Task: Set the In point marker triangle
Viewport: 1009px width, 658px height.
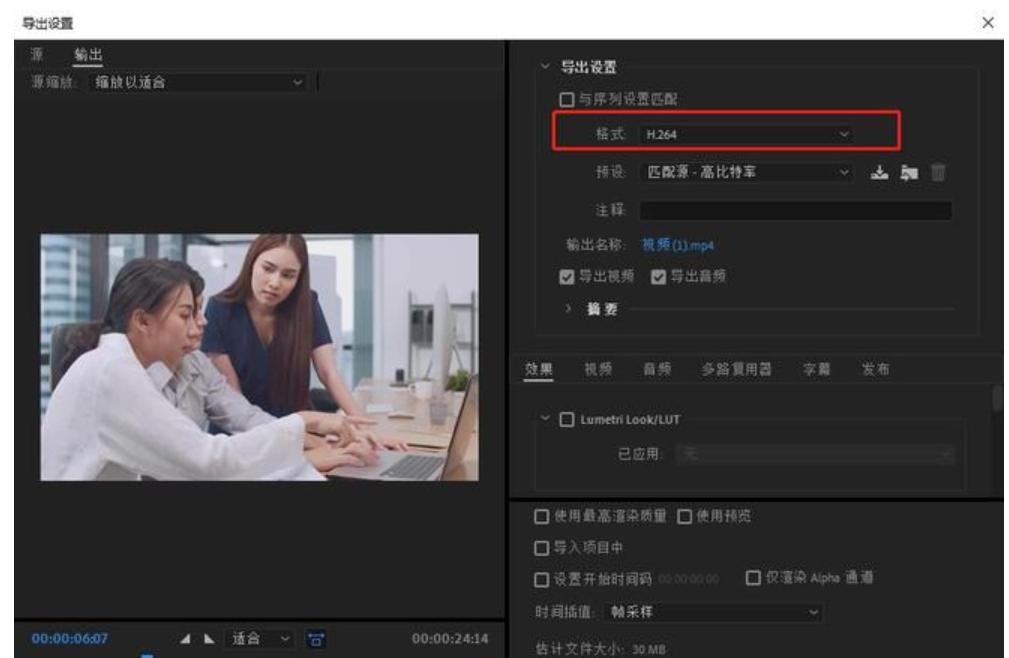Action: (x=185, y=639)
